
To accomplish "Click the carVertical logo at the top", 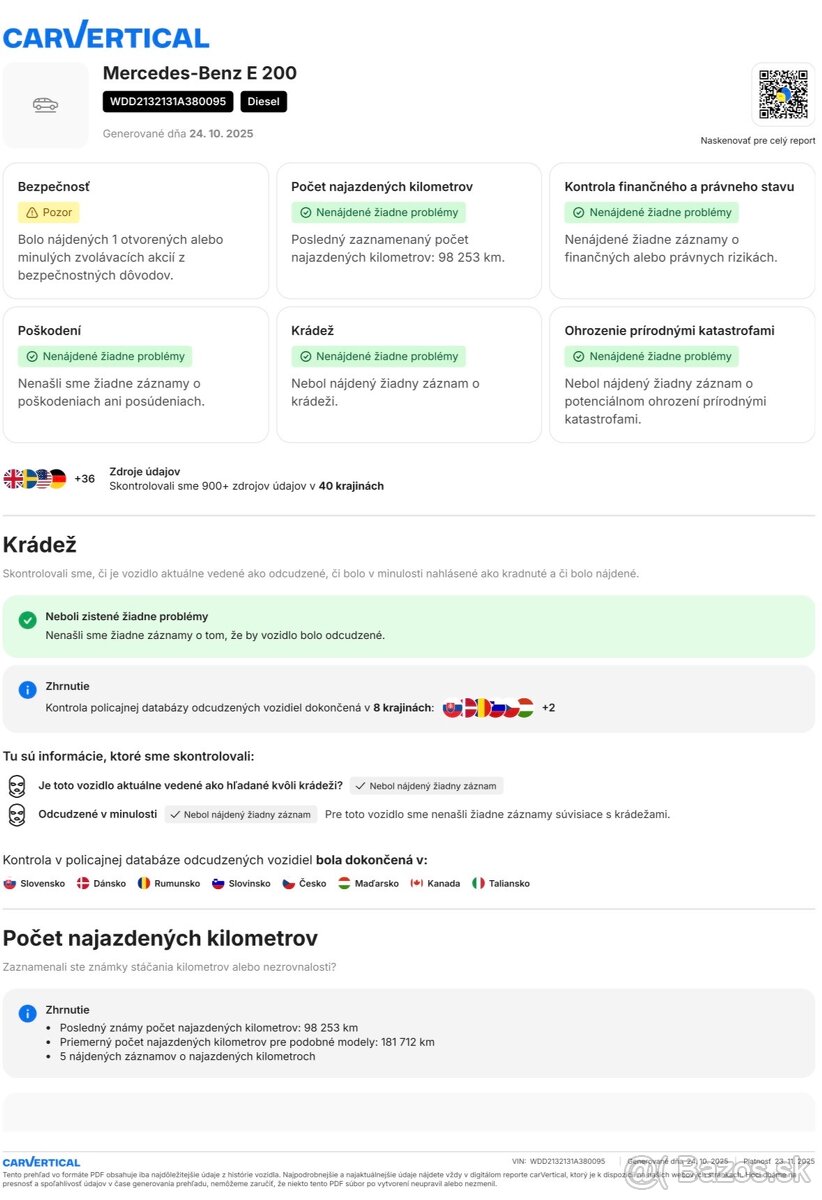I will point(106,36).
